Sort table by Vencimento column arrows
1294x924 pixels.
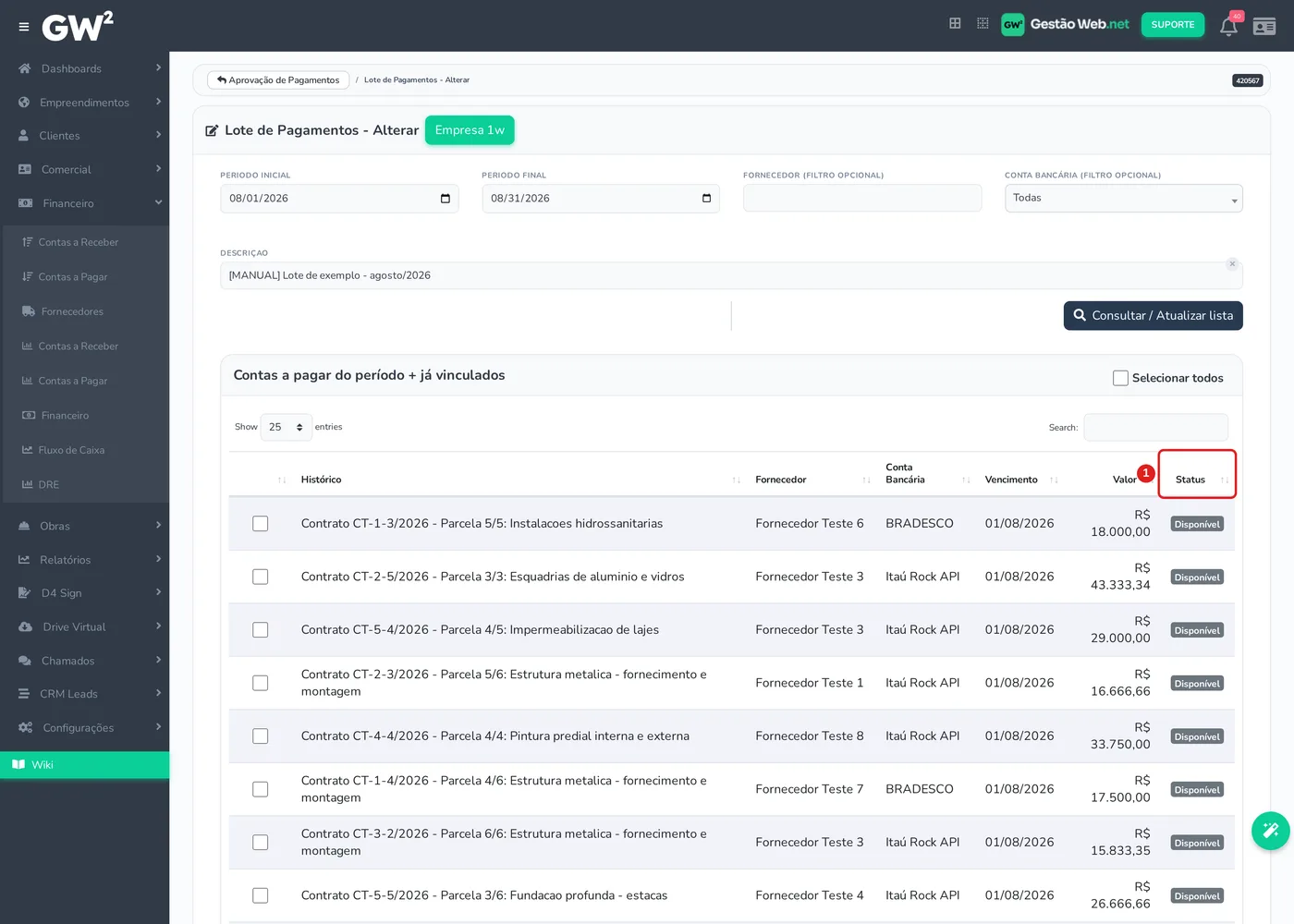[x=1054, y=480]
